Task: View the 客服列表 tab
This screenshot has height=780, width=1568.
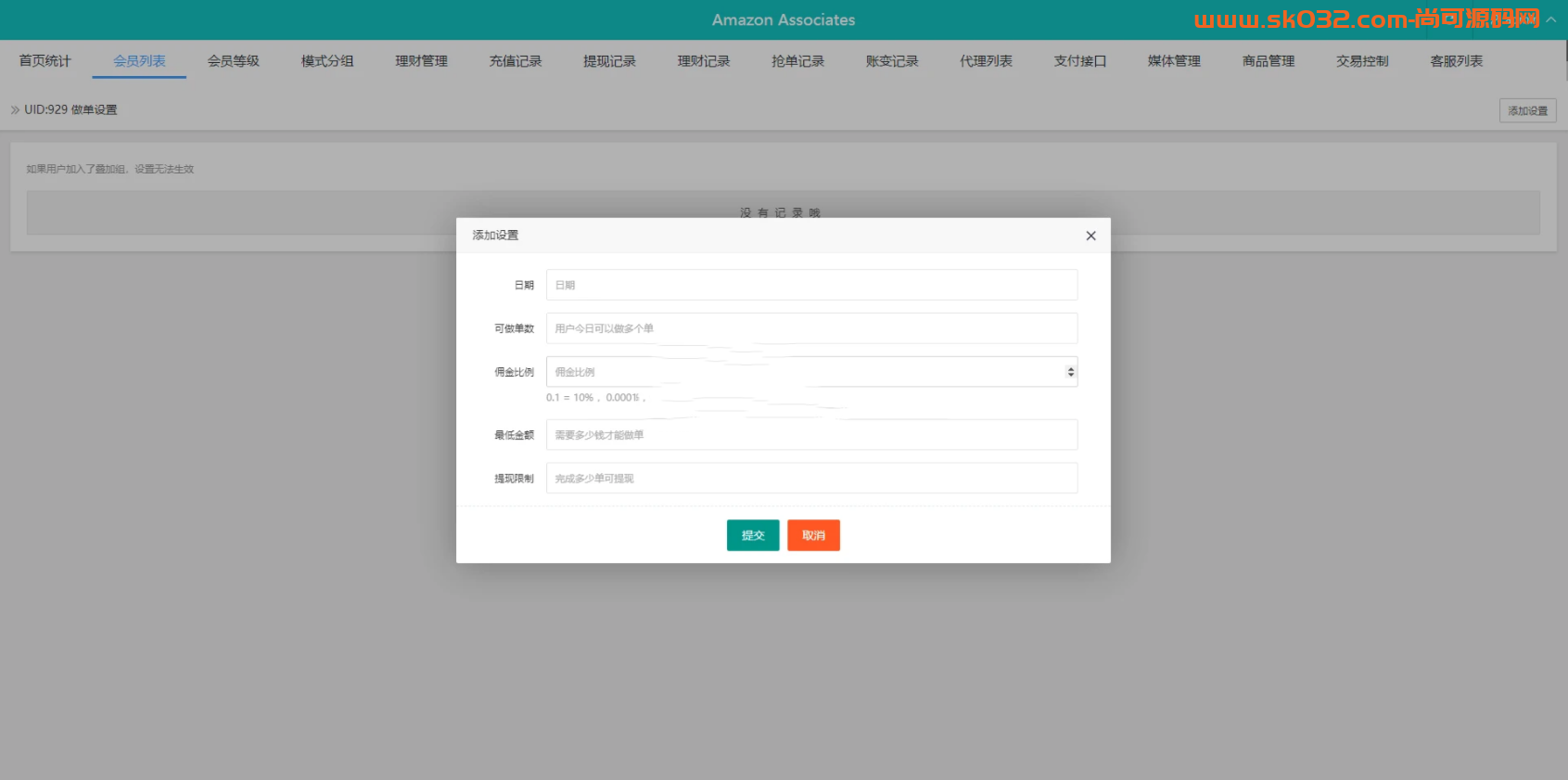Action: coord(1457,61)
